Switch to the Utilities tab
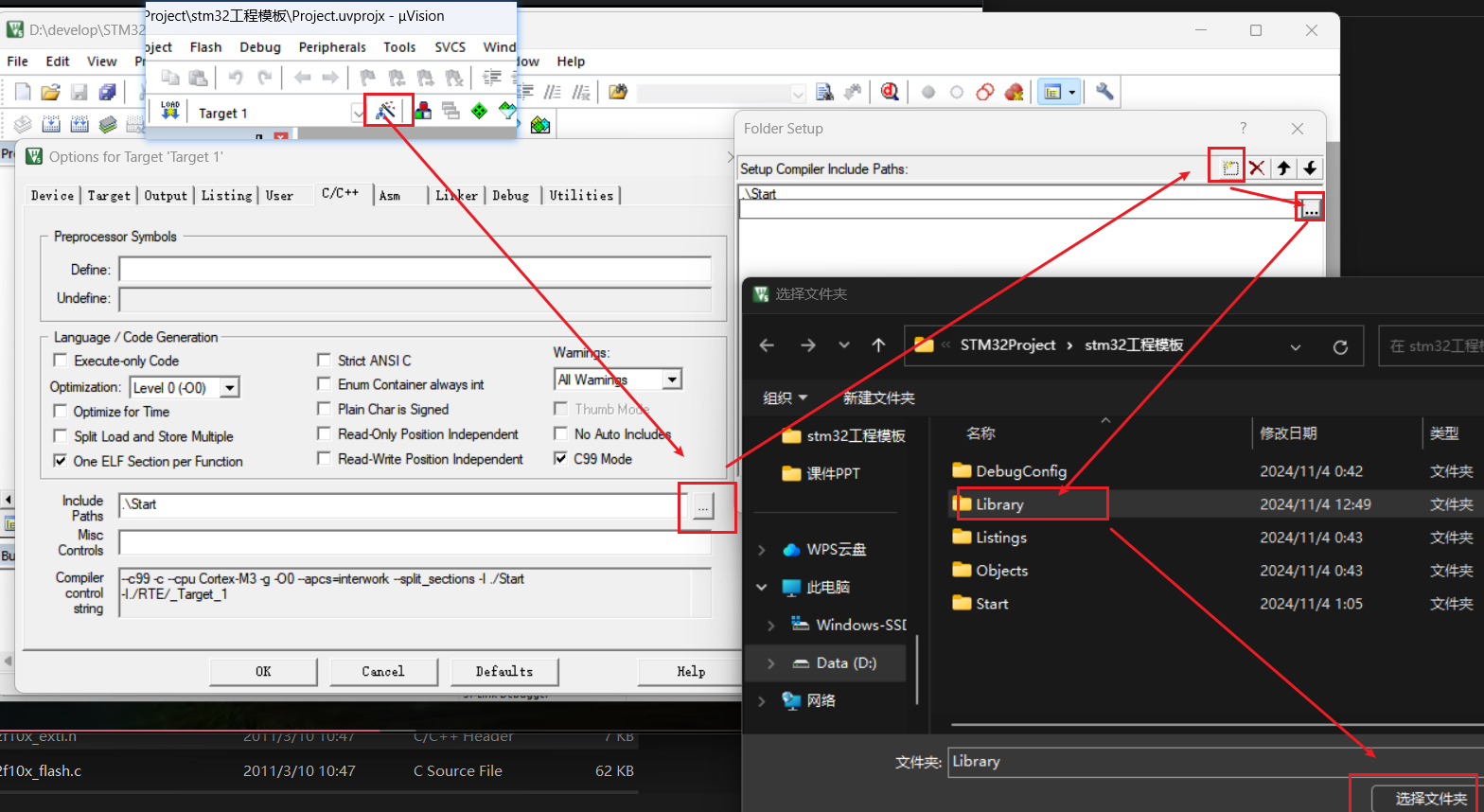 coord(581,195)
